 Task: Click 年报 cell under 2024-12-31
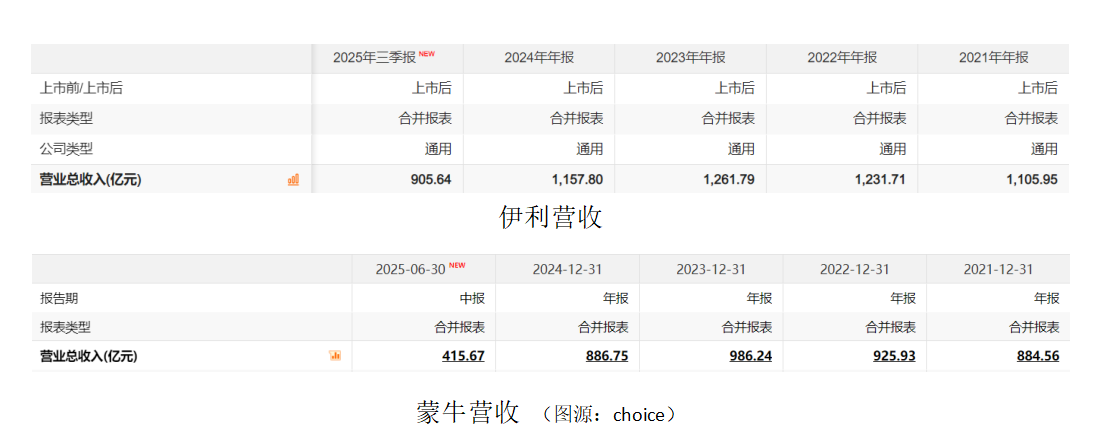(616, 298)
